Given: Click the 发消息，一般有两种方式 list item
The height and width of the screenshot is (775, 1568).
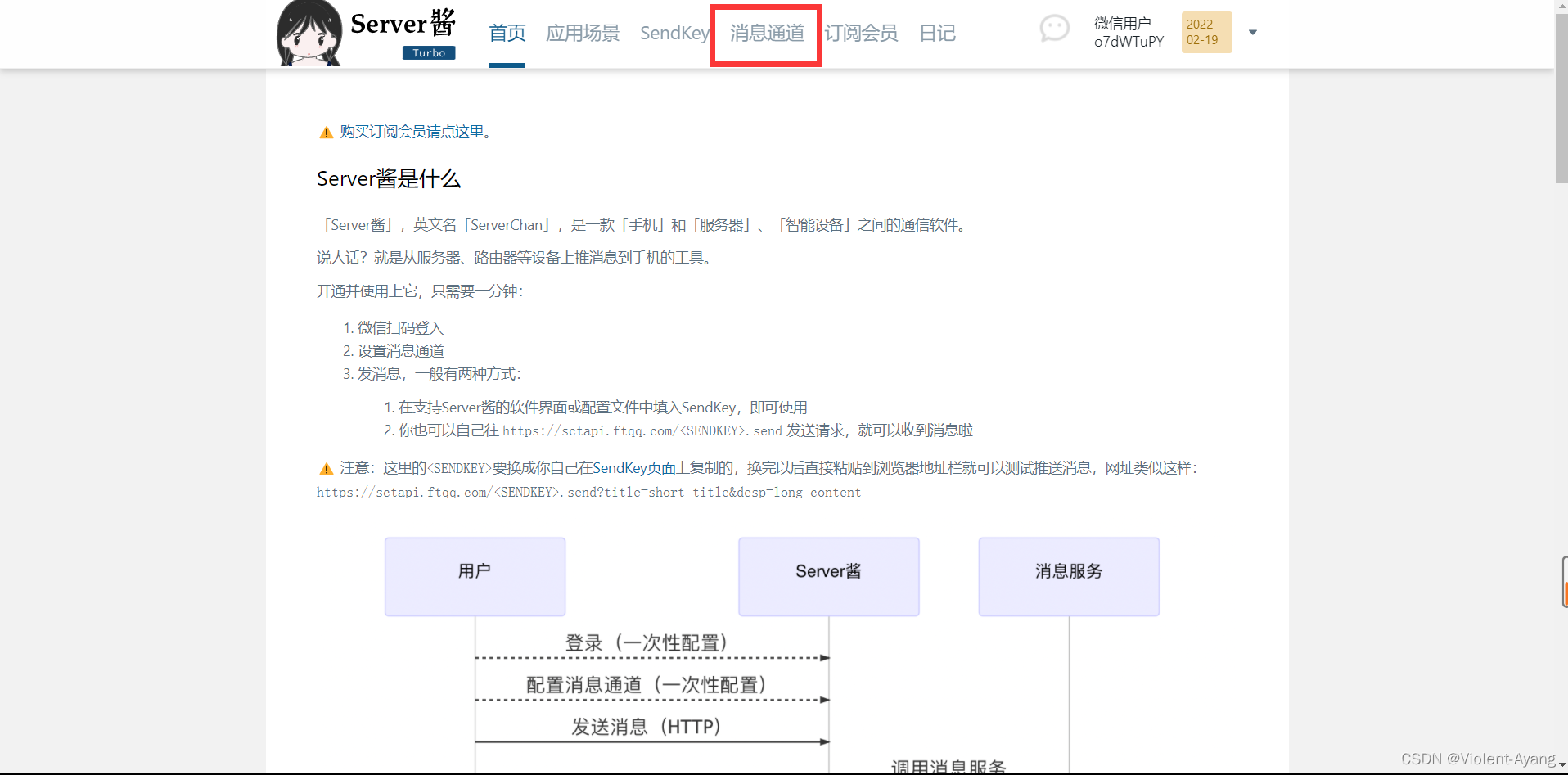Looking at the screenshot, I should [439, 374].
